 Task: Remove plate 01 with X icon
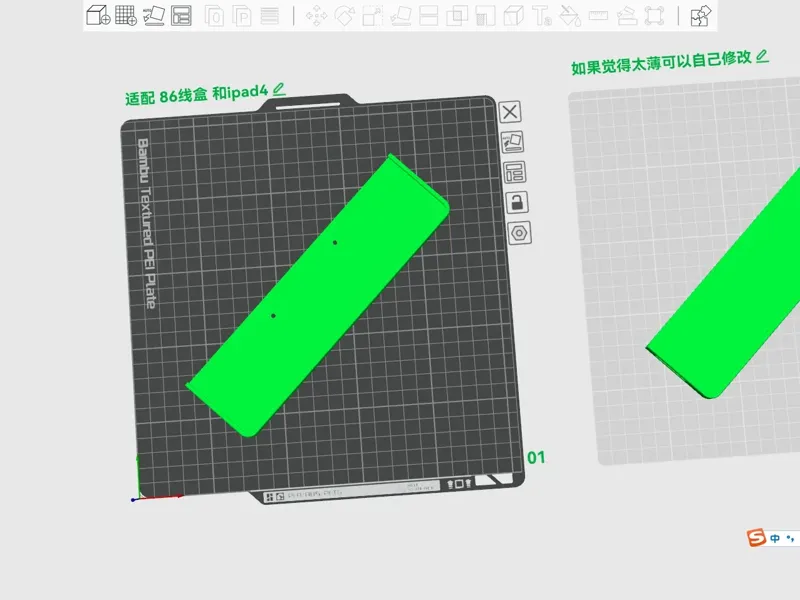(x=510, y=112)
